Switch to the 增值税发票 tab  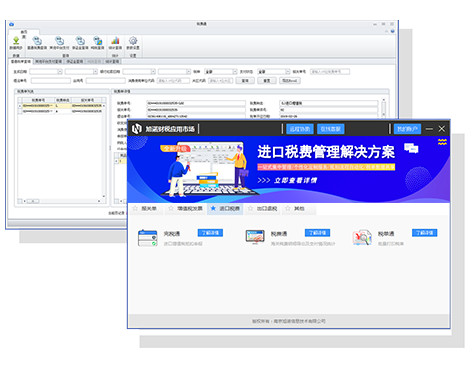click(185, 209)
